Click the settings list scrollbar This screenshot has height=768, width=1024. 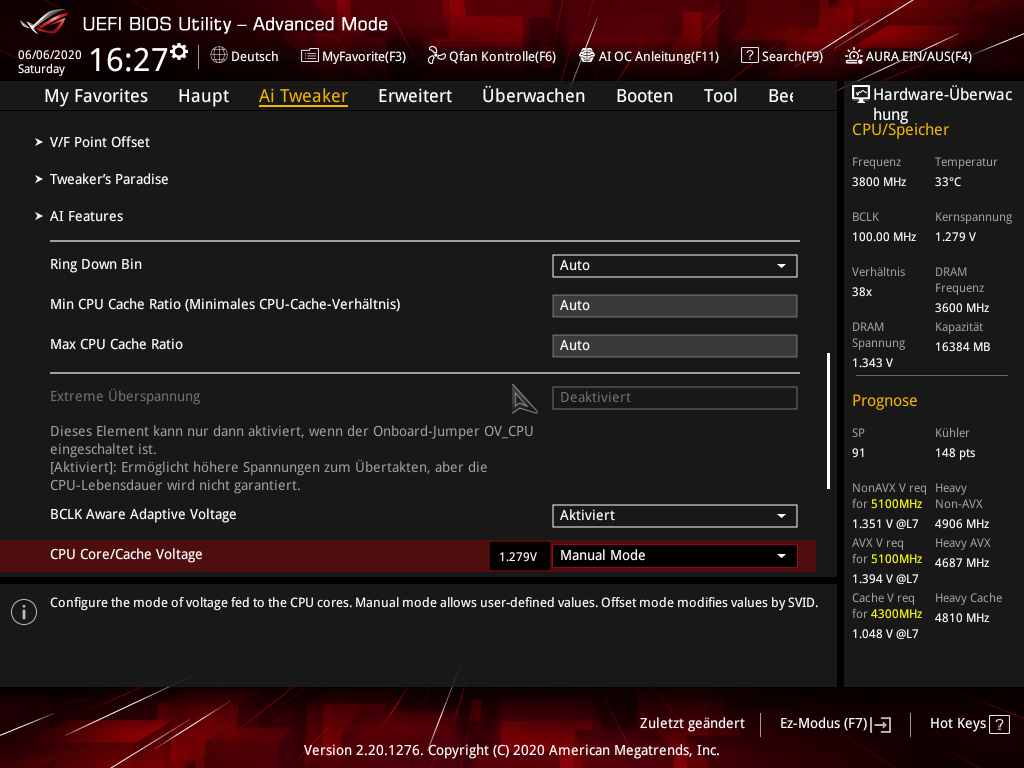pyautogui.click(x=828, y=421)
